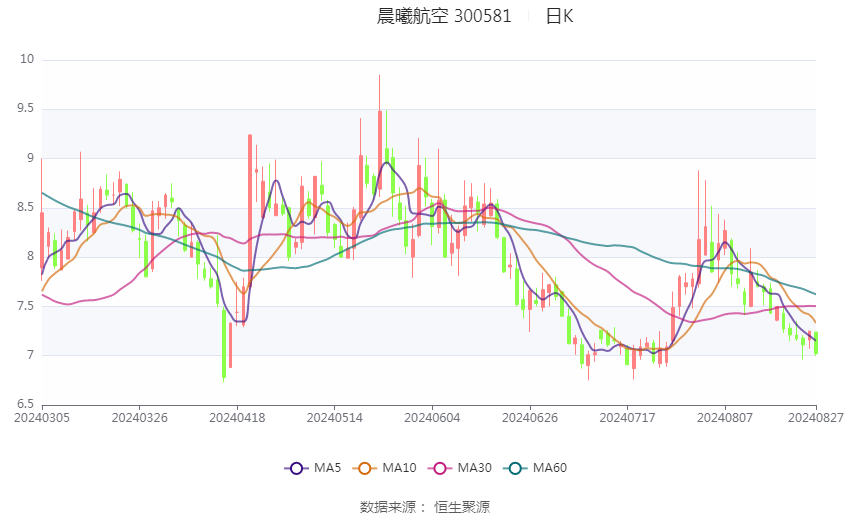This screenshot has height=517, width=850.
Task: Click the data source text 恒生聚源
Action: click(462, 507)
